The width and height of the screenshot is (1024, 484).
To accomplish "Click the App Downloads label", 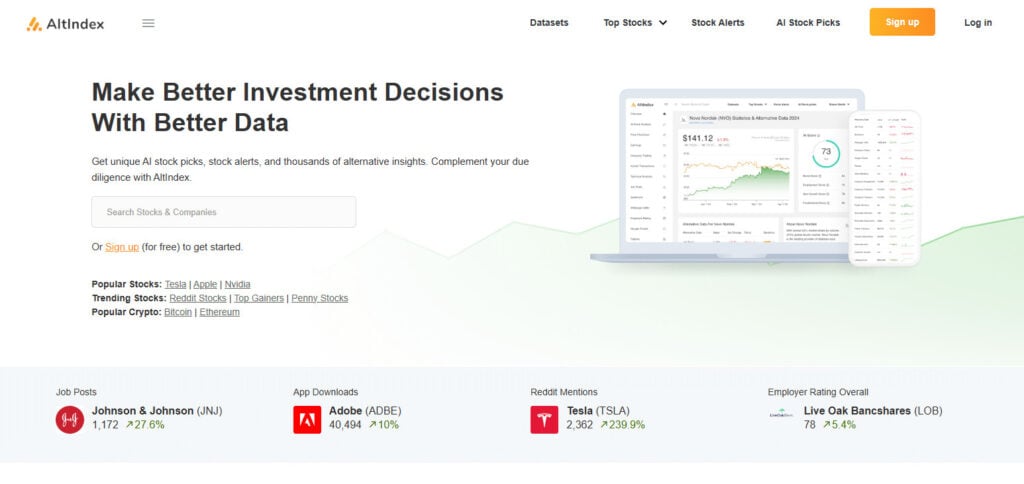I will point(325,392).
